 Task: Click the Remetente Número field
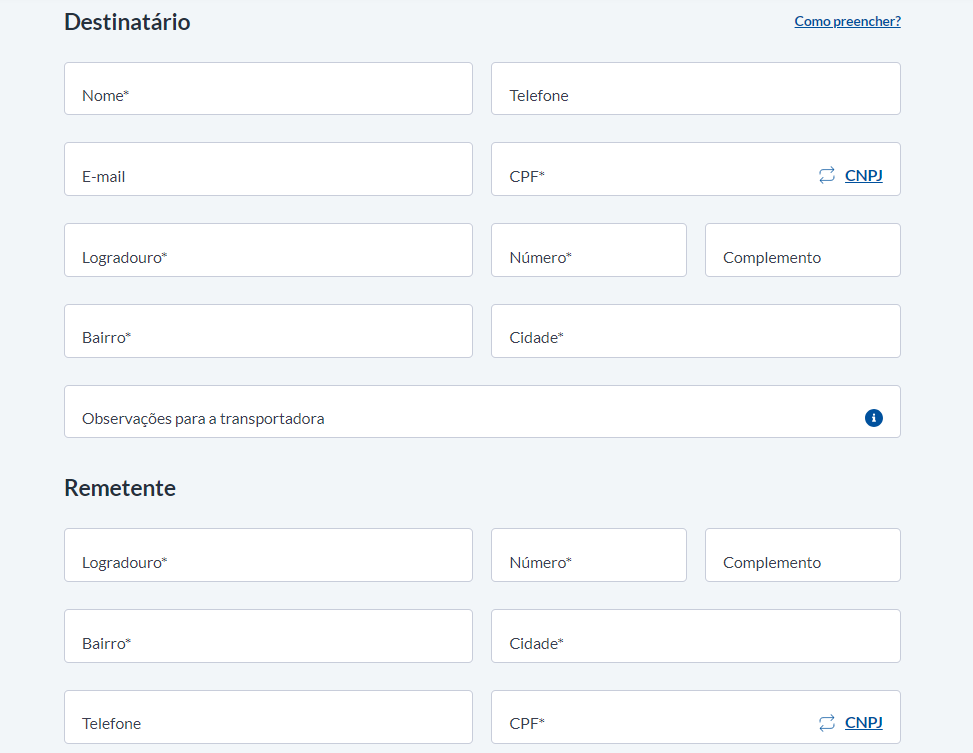tap(589, 555)
